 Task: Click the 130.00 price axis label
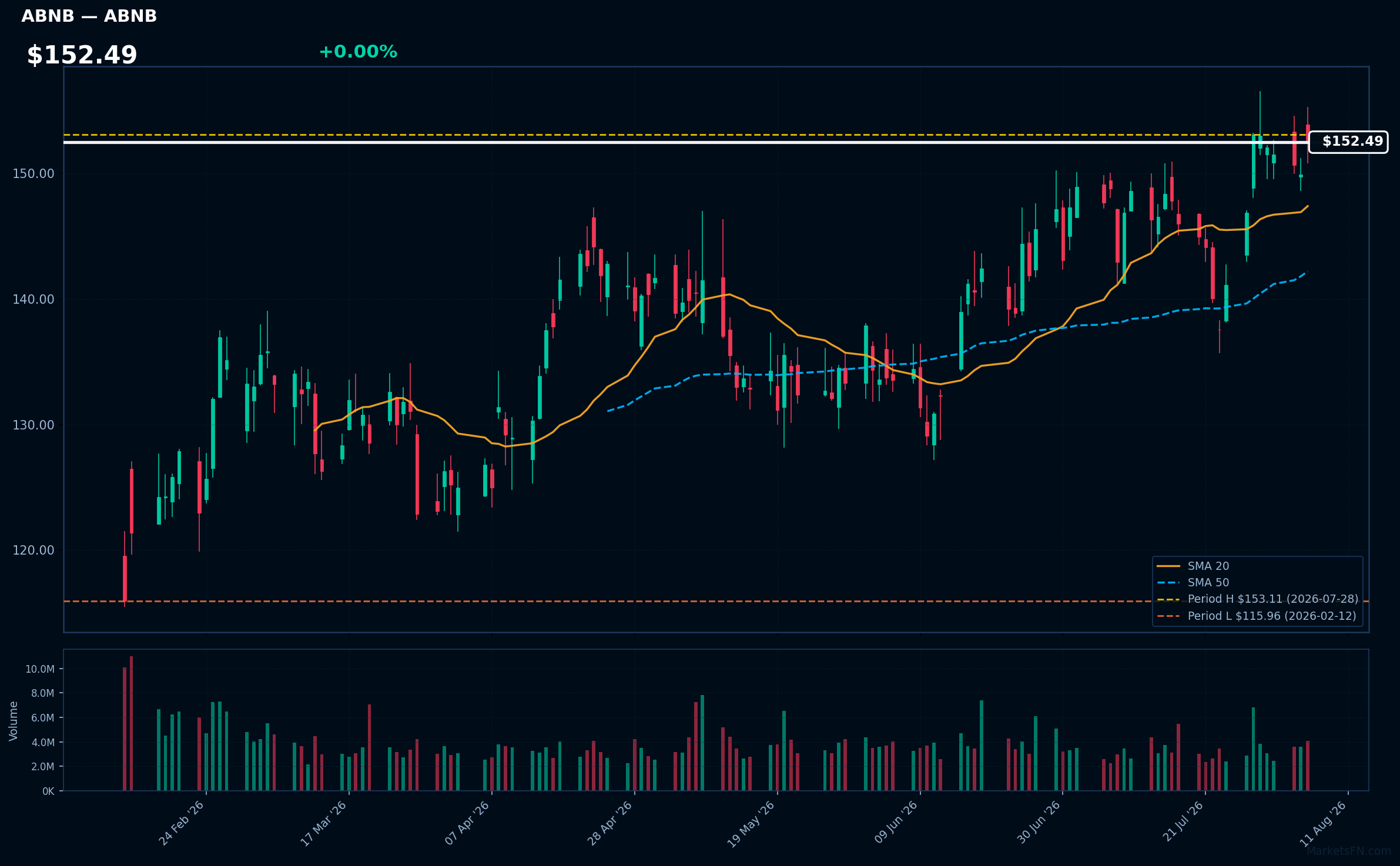point(34,425)
